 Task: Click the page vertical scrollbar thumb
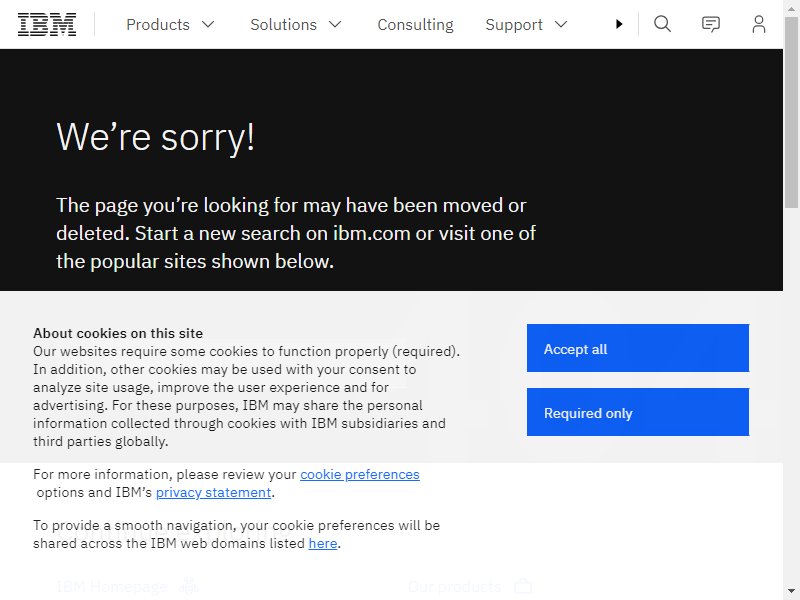(791, 112)
